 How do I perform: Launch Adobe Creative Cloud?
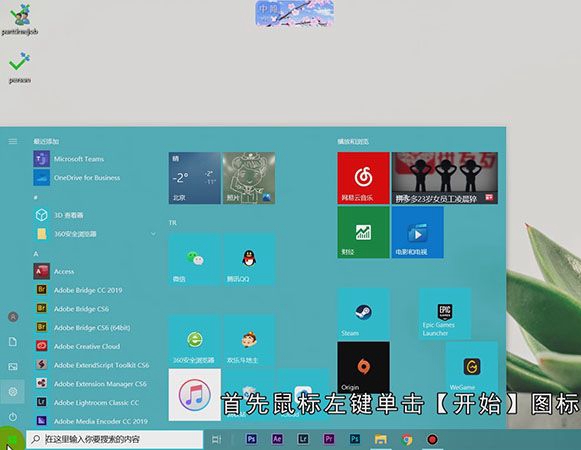point(77,346)
